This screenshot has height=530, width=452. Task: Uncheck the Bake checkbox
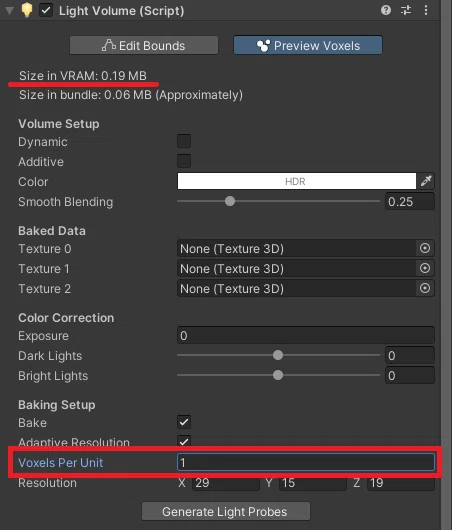click(x=184, y=422)
